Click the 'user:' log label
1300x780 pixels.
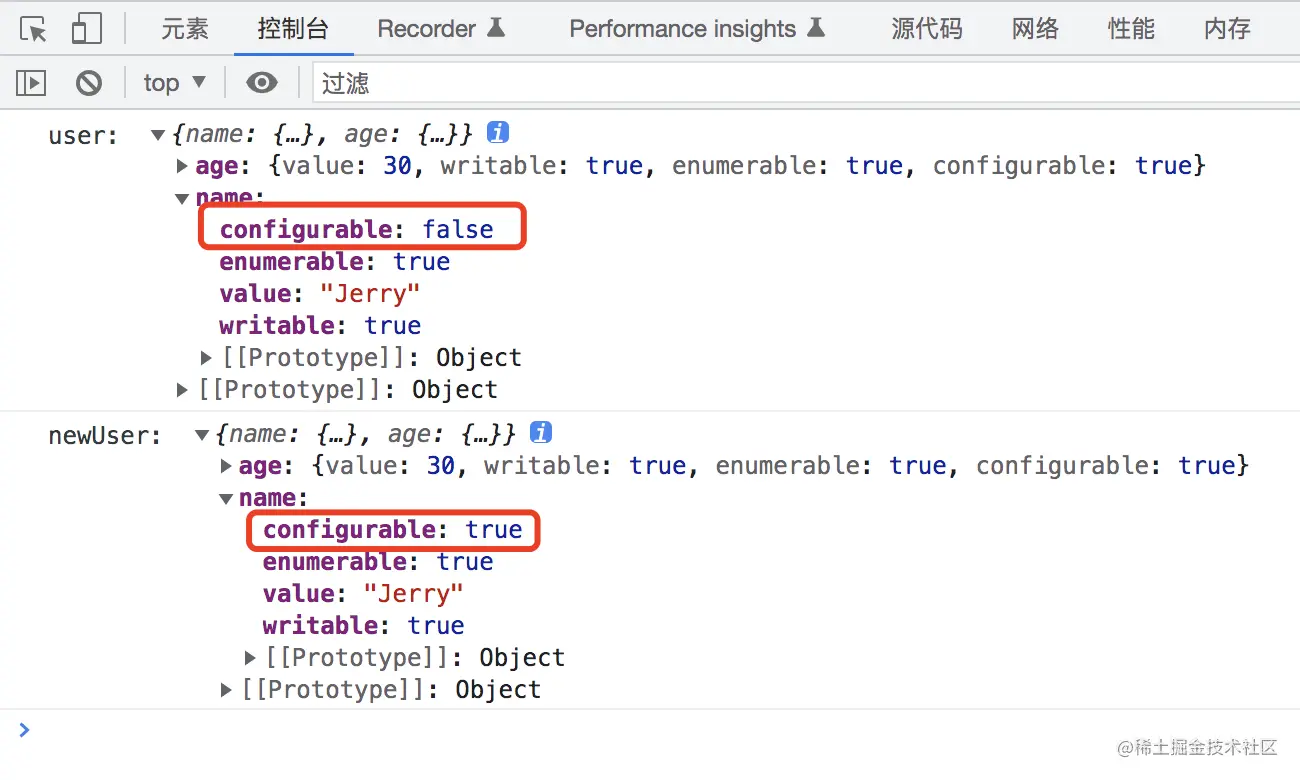point(84,135)
